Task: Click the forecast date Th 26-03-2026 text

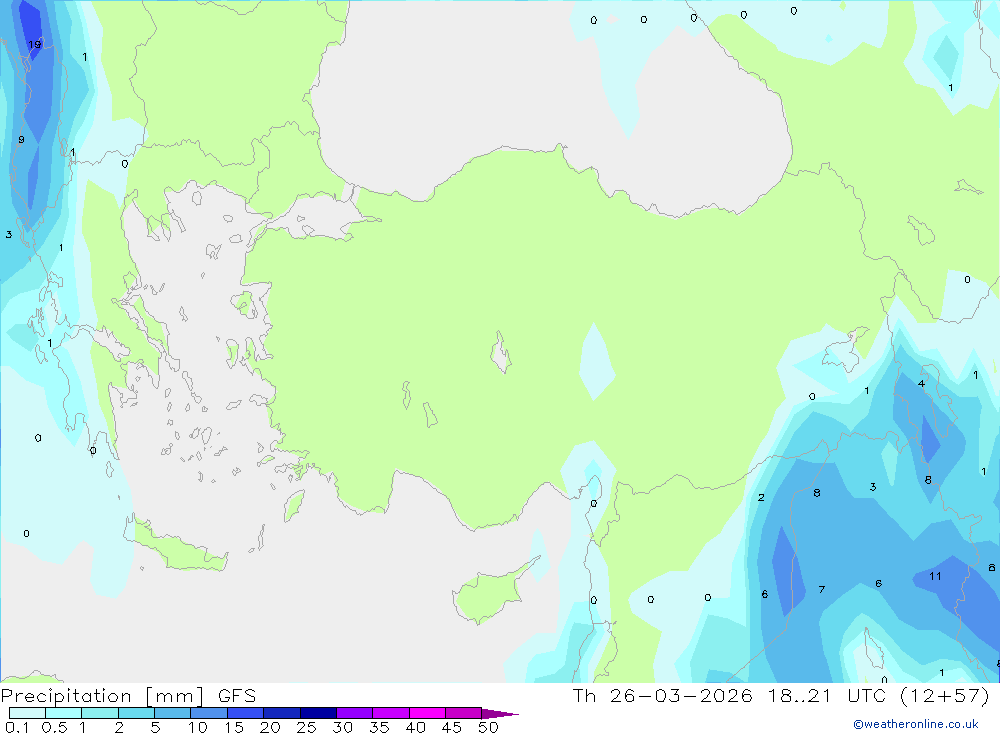Action: [x=662, y=695]
